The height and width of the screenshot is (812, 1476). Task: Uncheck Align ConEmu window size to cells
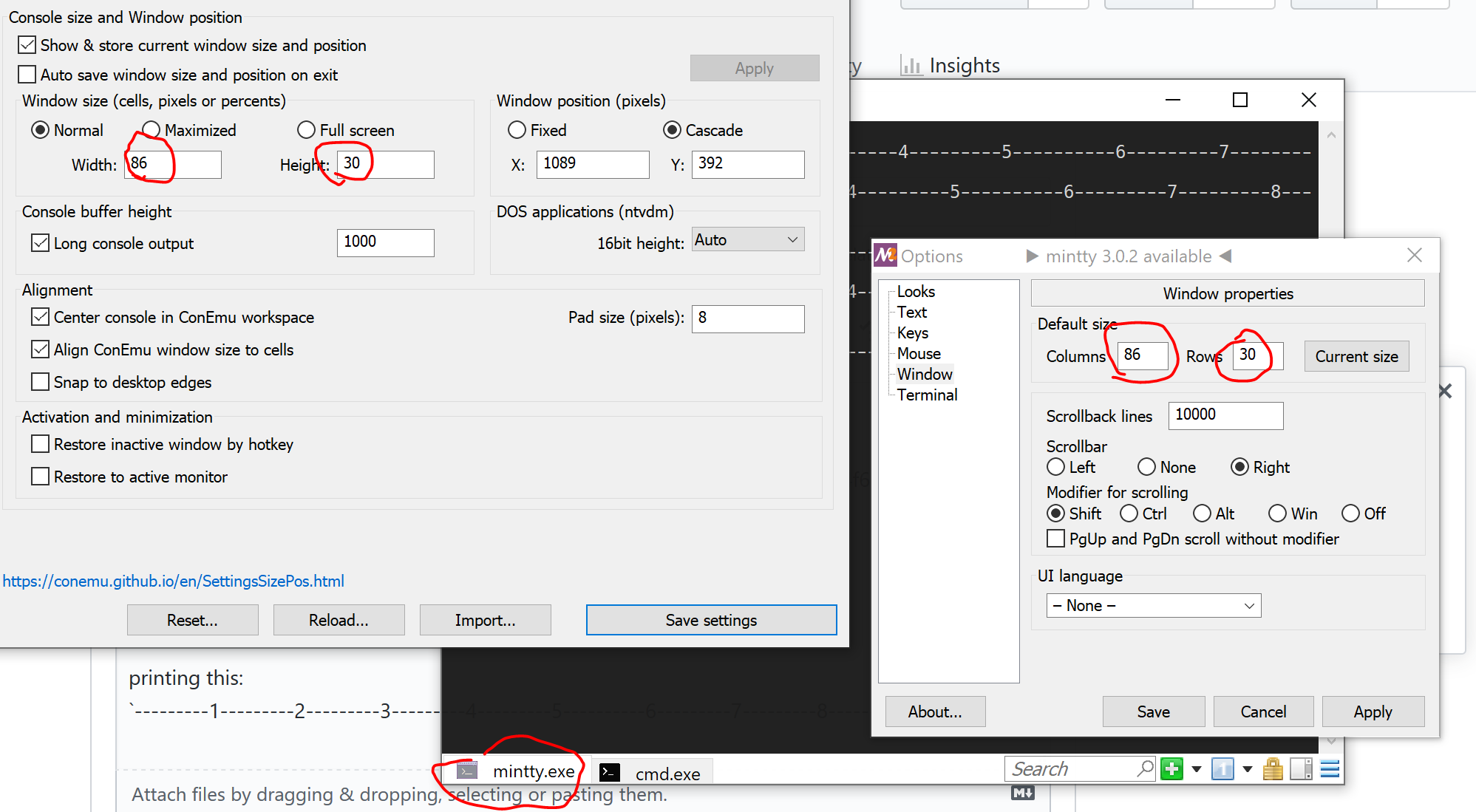(40, 349)
